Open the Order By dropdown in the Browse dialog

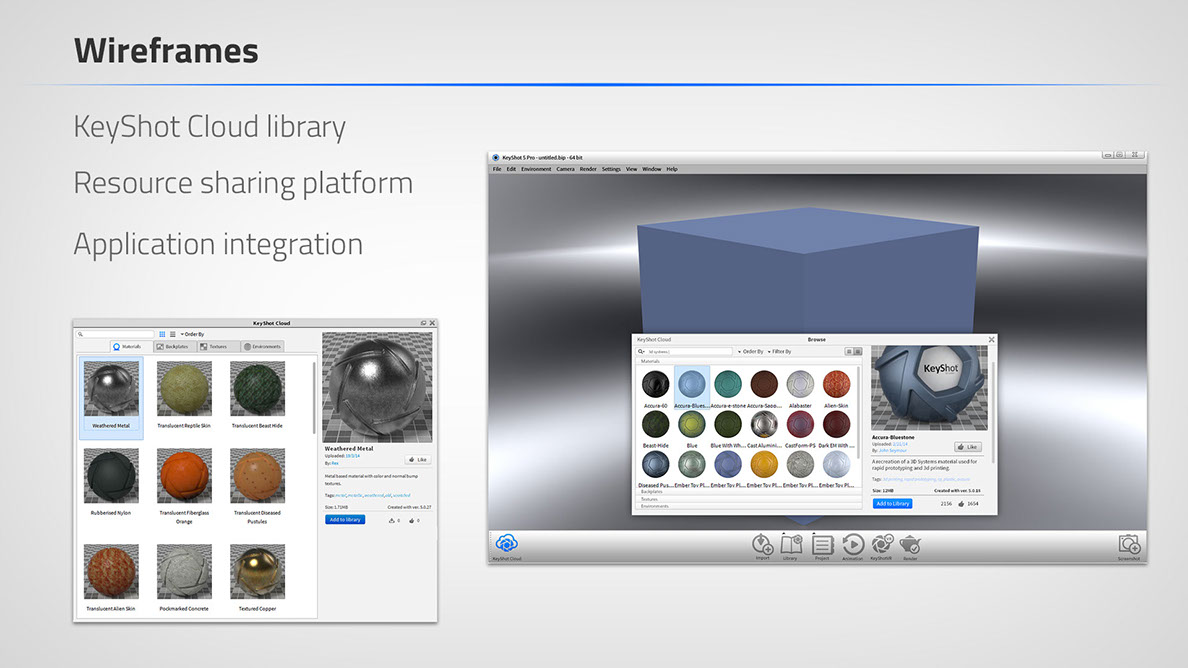click(x=752, y=352)
